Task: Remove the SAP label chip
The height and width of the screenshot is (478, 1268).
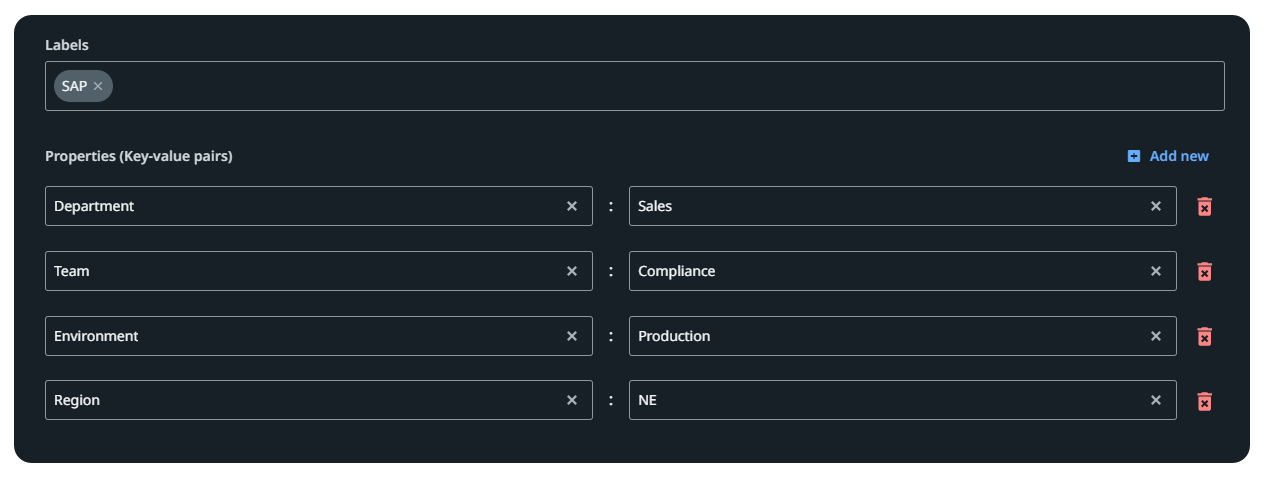Action: tap(98, 86)
